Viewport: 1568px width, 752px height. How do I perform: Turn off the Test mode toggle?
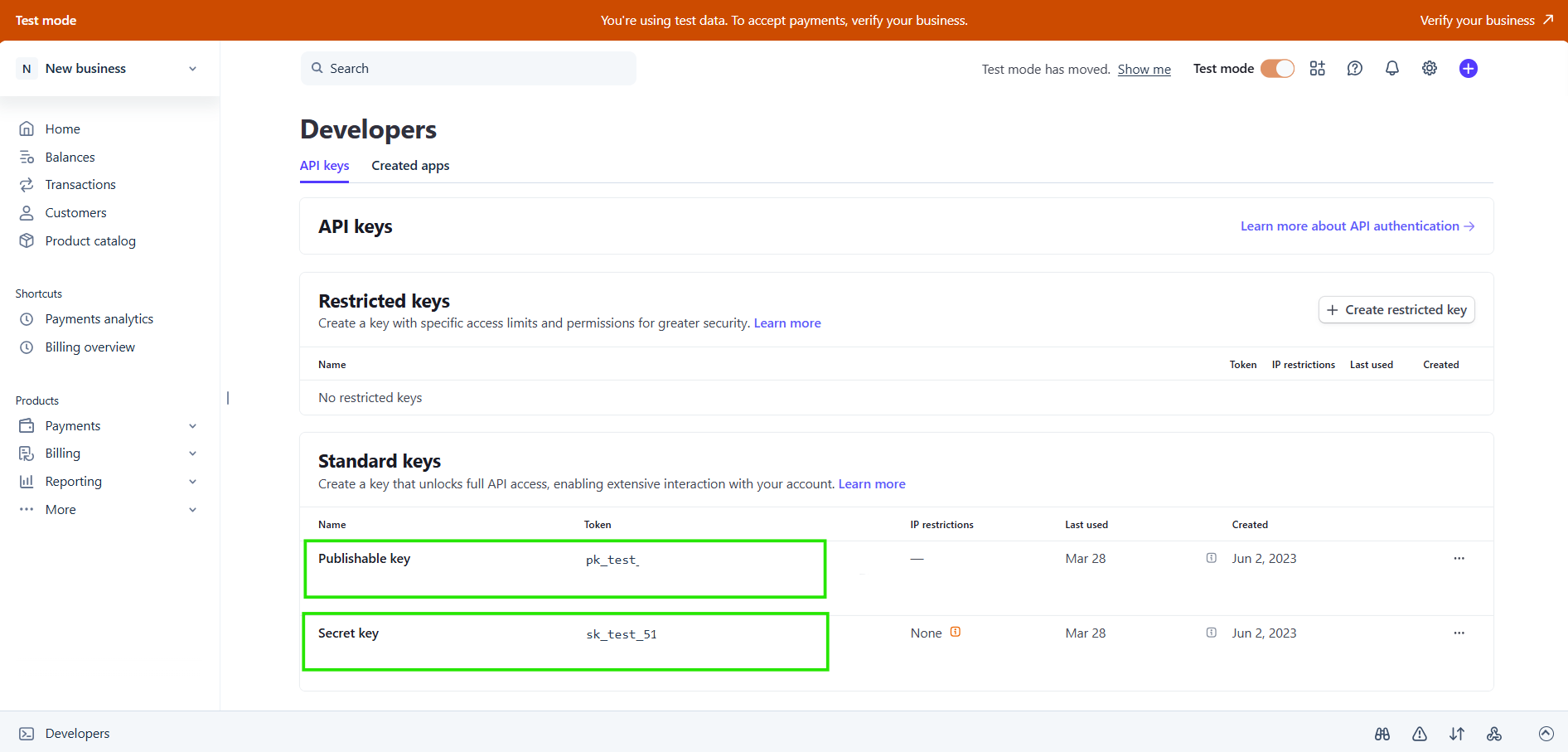tap(1277, 69)
